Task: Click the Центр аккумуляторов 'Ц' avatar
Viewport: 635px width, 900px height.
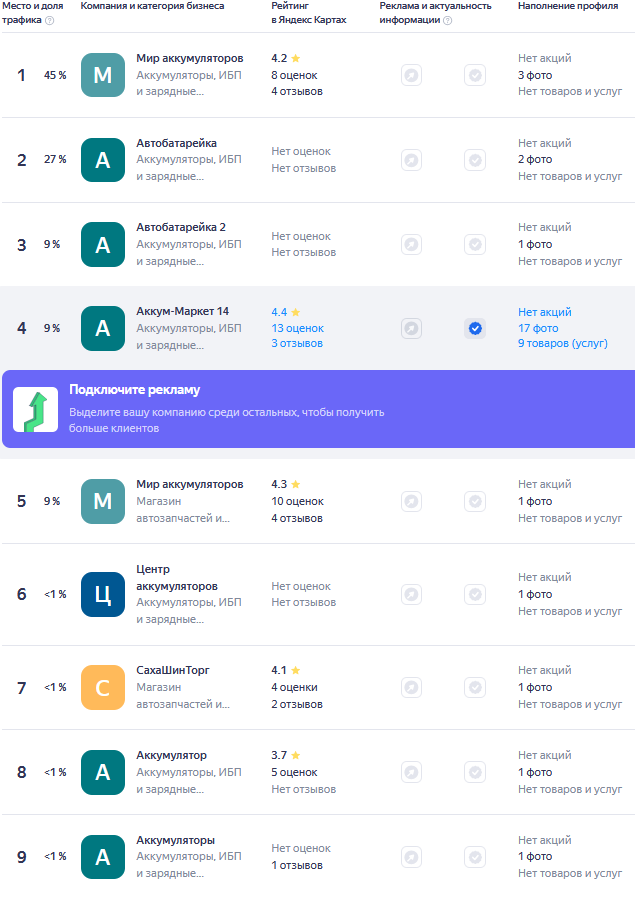Action: 102,594
